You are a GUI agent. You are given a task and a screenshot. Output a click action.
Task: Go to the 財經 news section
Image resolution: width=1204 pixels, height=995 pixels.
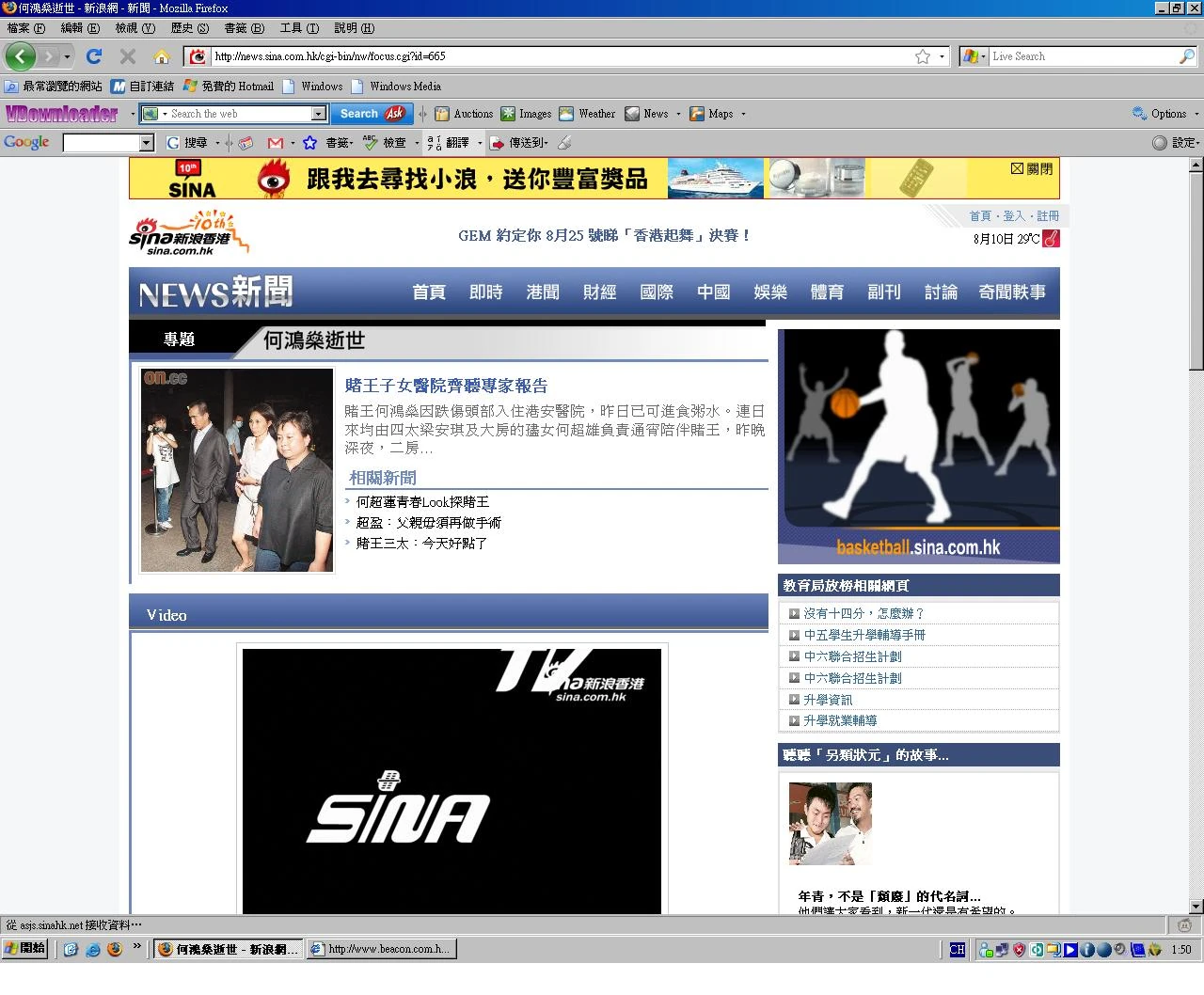[x=599, y=292]
